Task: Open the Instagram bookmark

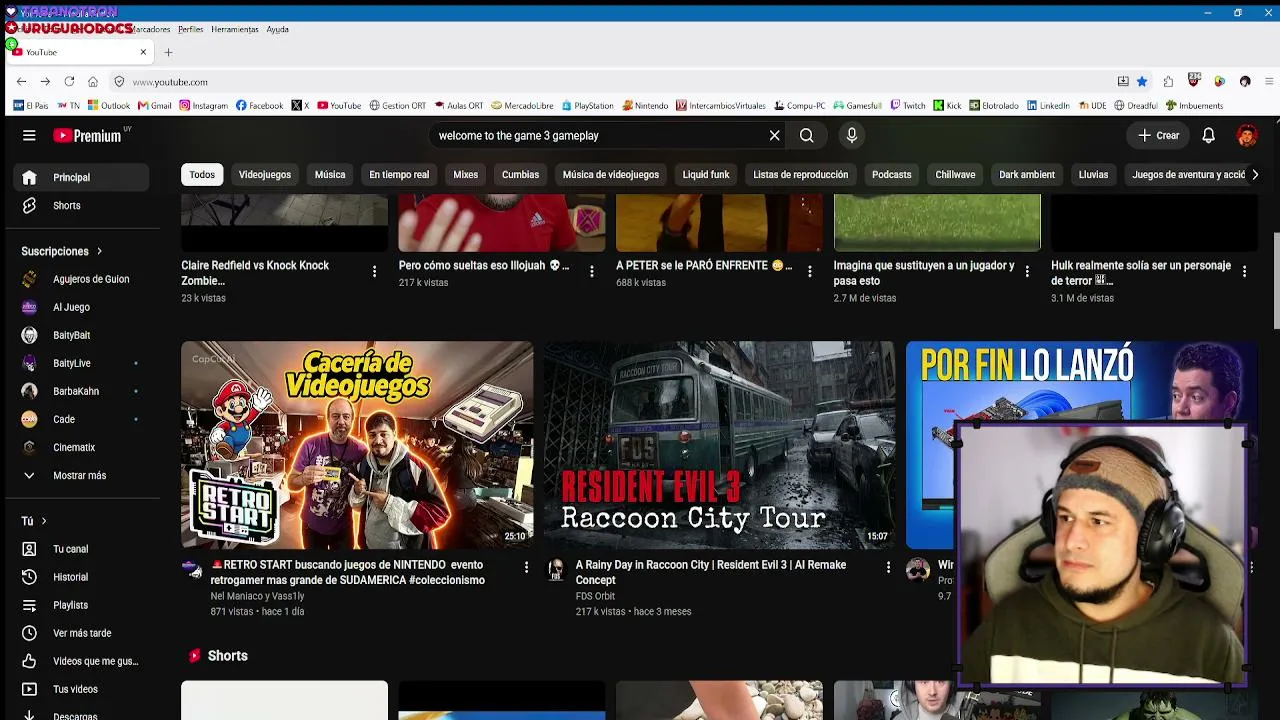Action: pyautogui.click(x=203, y=105)
